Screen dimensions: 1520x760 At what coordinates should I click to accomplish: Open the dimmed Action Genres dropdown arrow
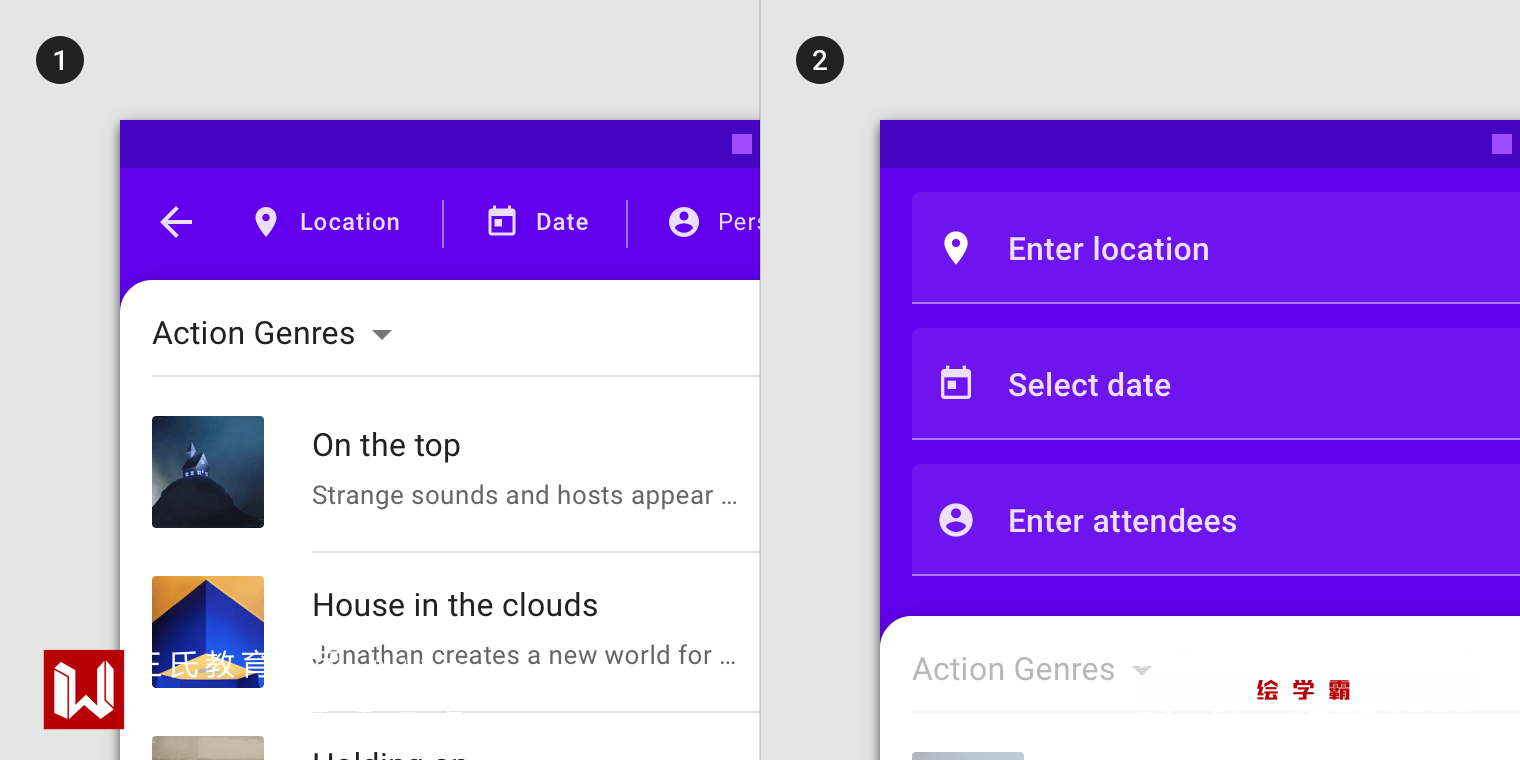(x=1142, y=670)
